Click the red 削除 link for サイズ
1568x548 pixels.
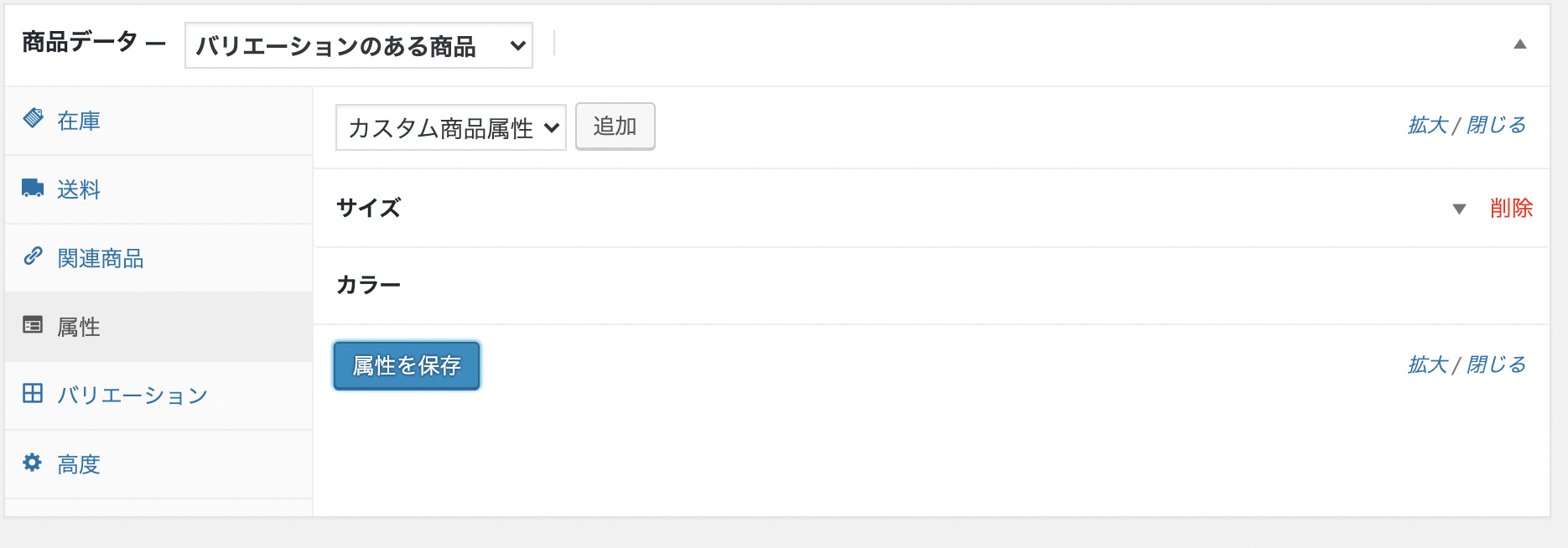coord(1511,209)
